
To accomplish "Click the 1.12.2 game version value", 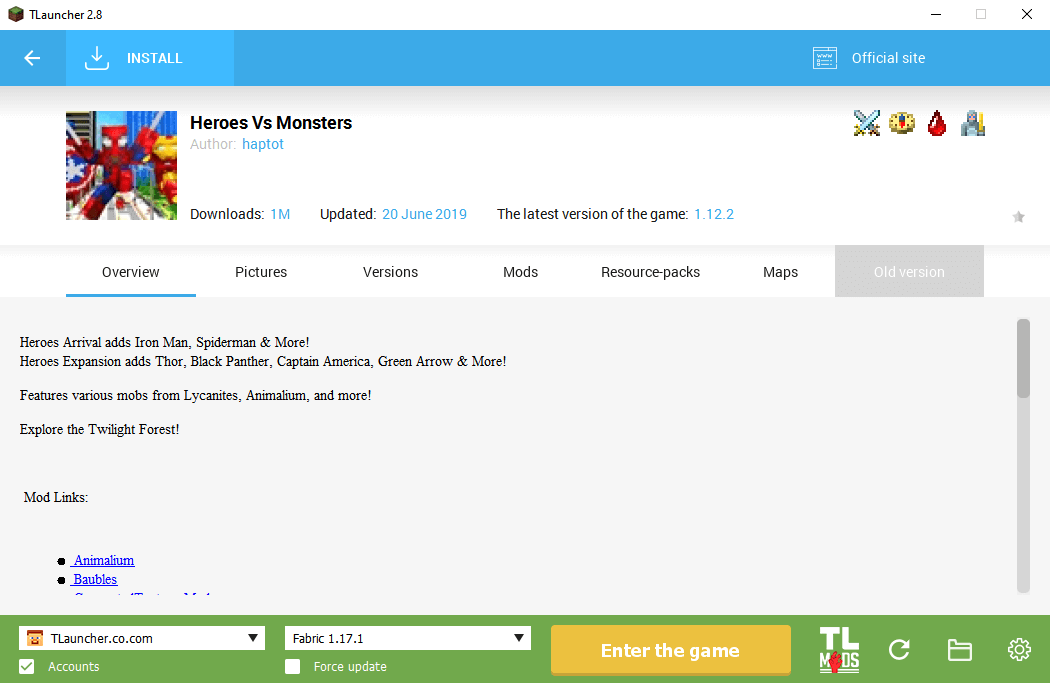I will (714, 214).
